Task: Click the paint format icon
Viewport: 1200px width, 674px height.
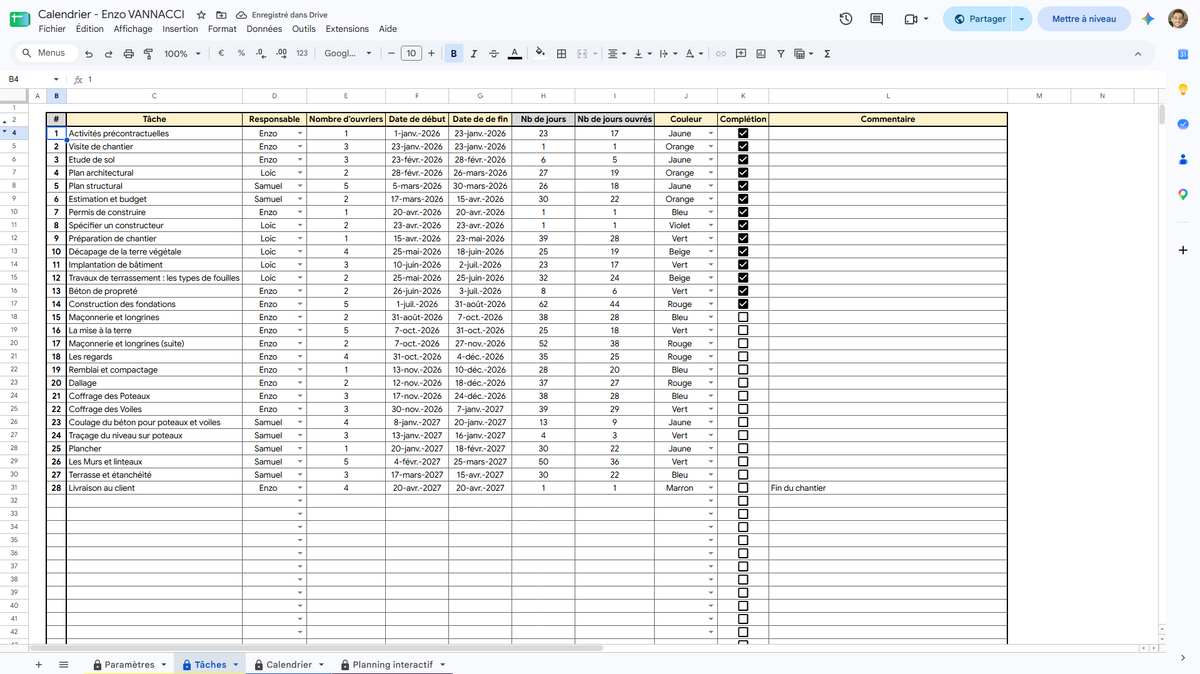Action: pyautogui.click(x=148, y=54)
